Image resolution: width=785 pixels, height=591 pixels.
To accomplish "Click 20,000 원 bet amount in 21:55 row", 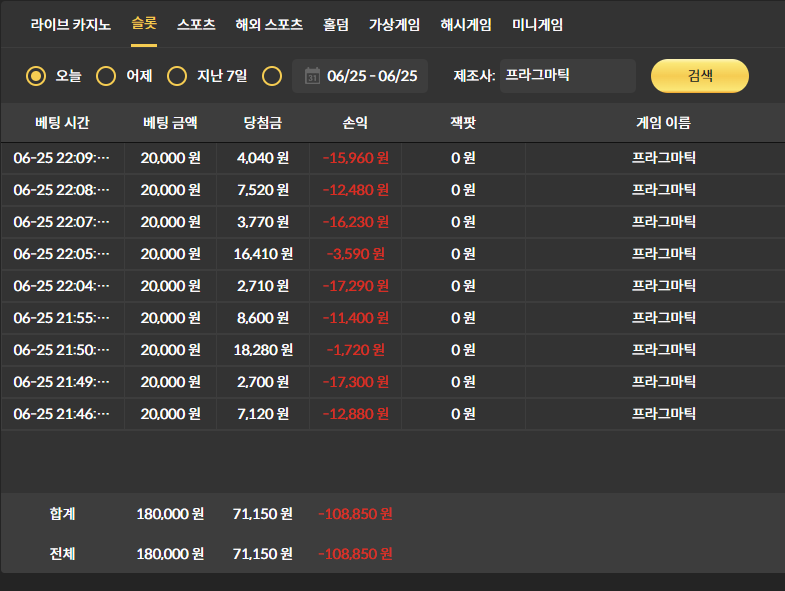I will [170, 318].
